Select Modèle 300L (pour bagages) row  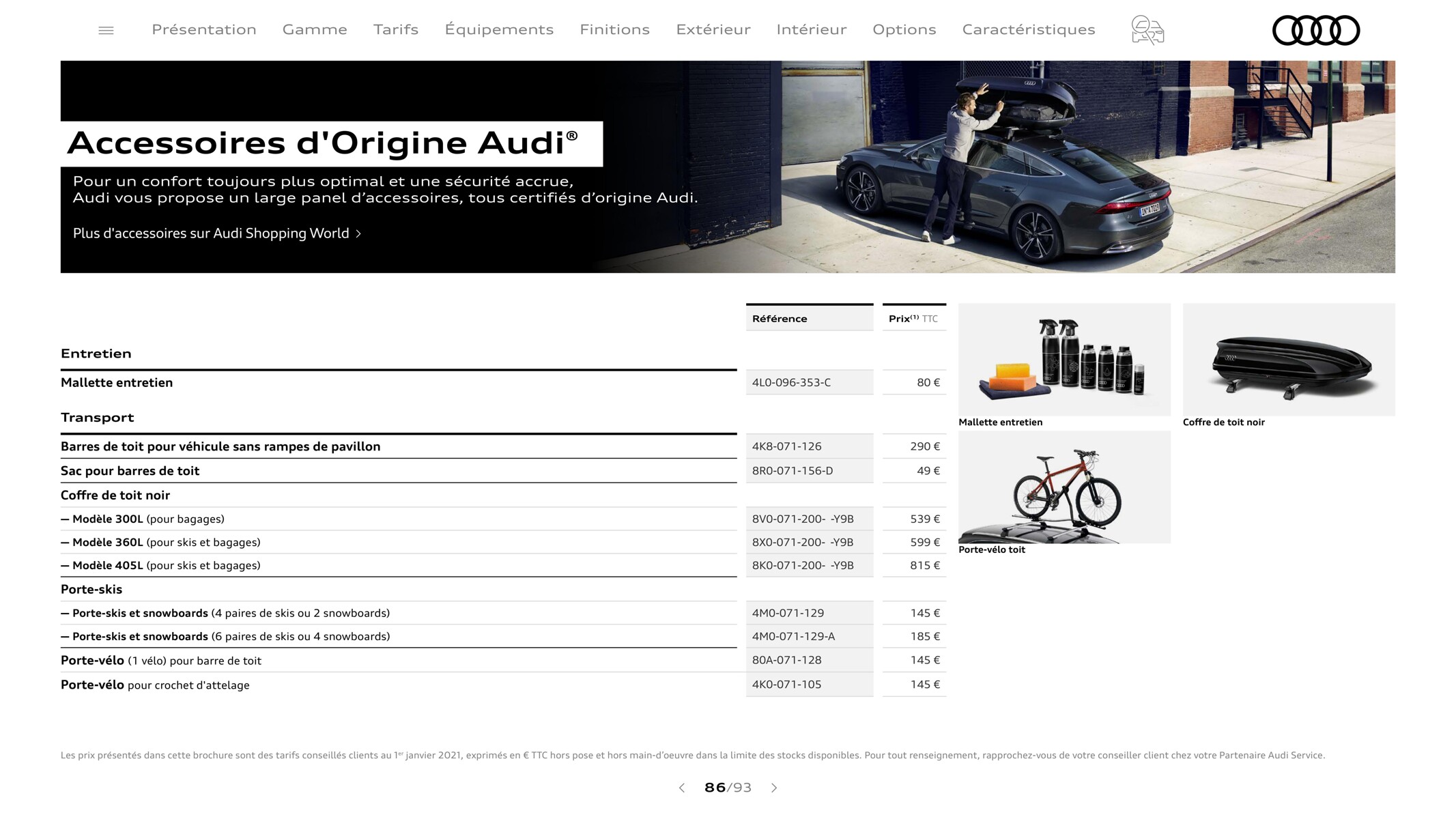[399, 519]
